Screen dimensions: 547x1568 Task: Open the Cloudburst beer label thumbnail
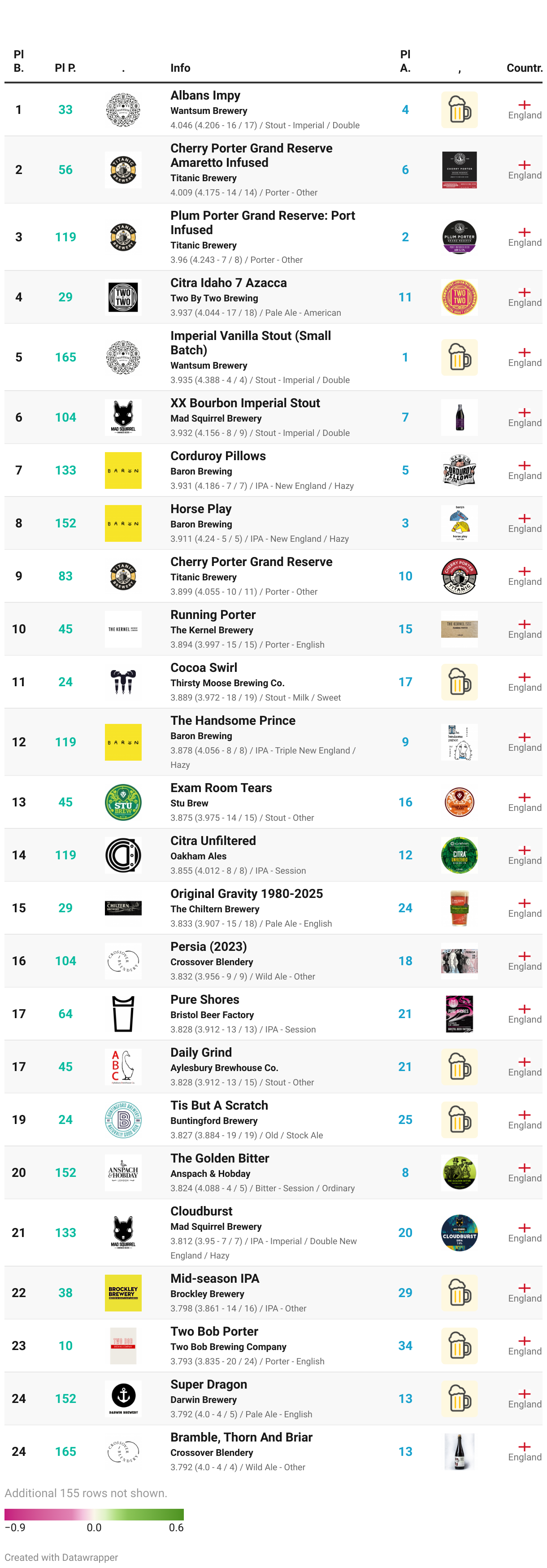[x=460, y=1233]
